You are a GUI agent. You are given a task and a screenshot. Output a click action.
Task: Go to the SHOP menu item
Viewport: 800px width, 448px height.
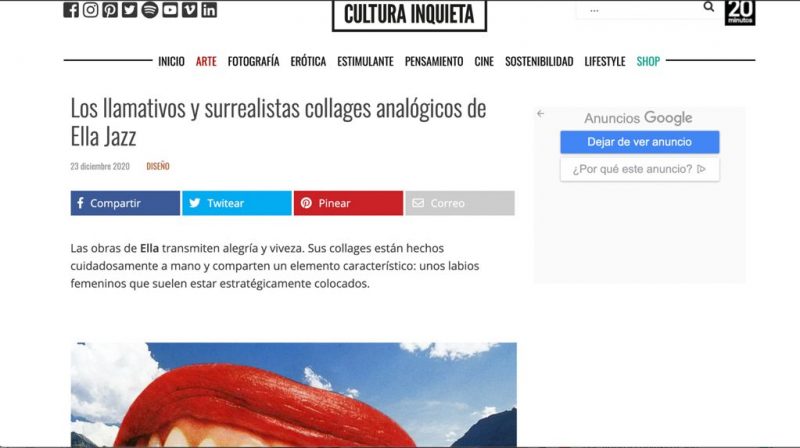(x=648, y=61)
